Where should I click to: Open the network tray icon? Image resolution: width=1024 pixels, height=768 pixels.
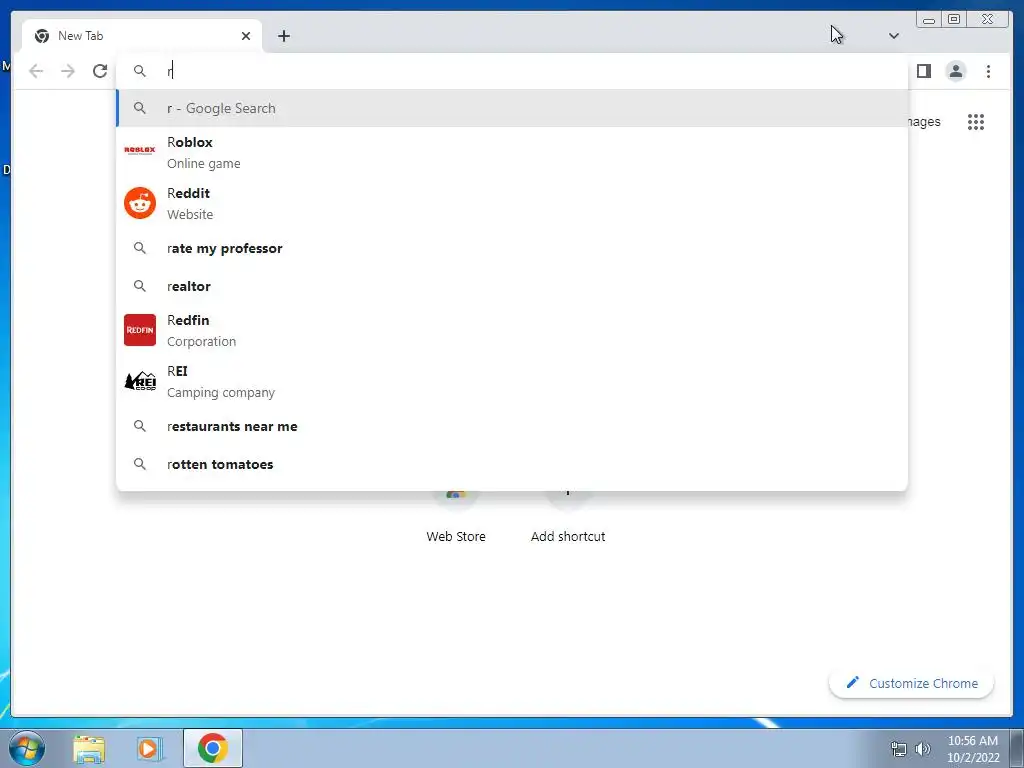(899, 749)
